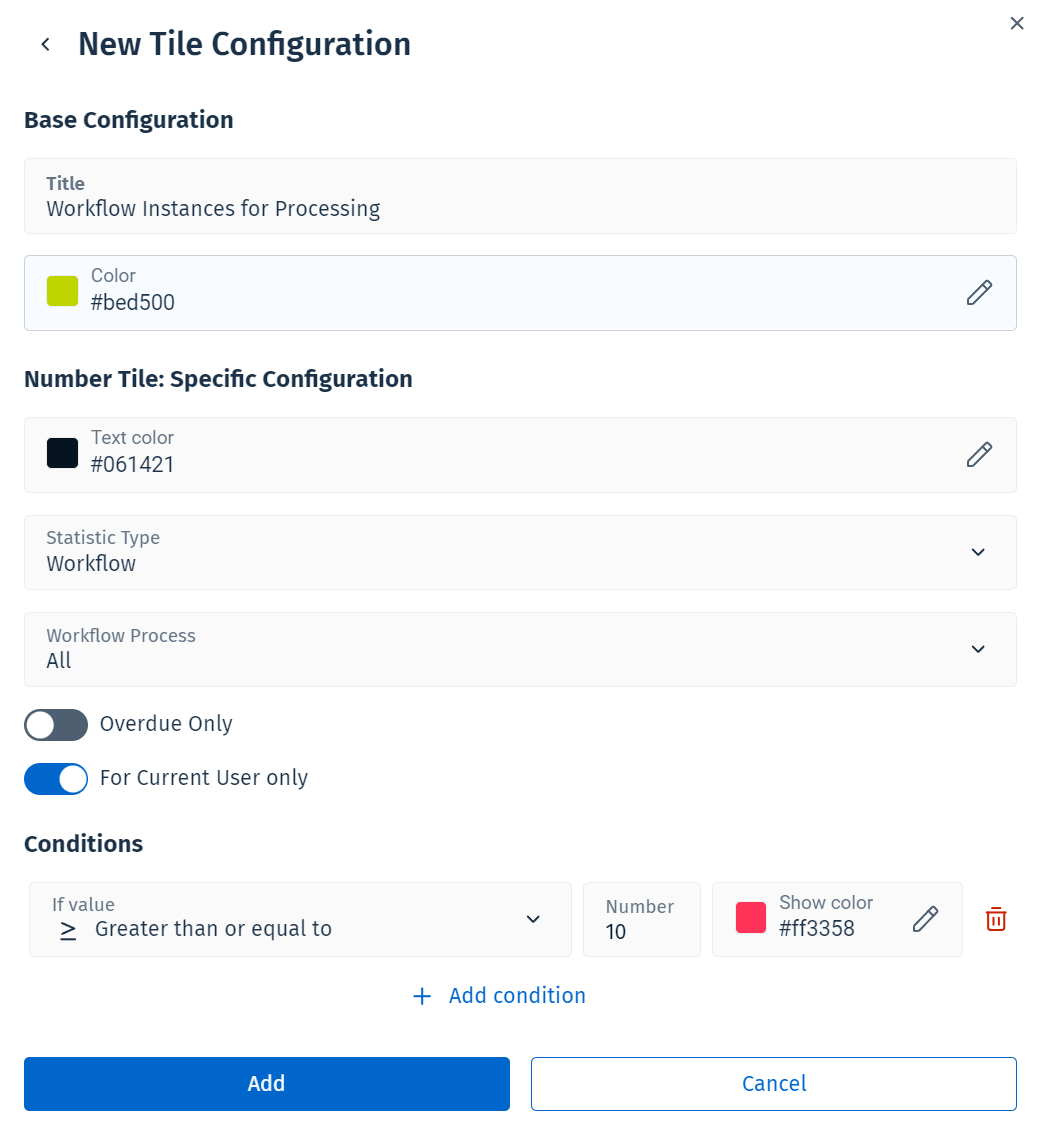The height and width of the screenshot is (1133, 1048).
Task: Disable the For Current User only toggle
Action: (56, 779)
